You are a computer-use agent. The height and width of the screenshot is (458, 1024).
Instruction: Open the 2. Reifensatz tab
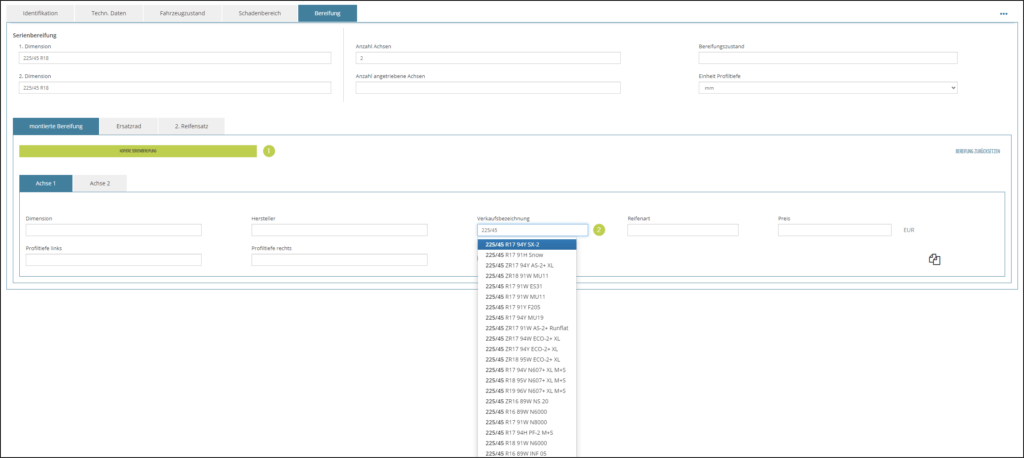point(190,126)
